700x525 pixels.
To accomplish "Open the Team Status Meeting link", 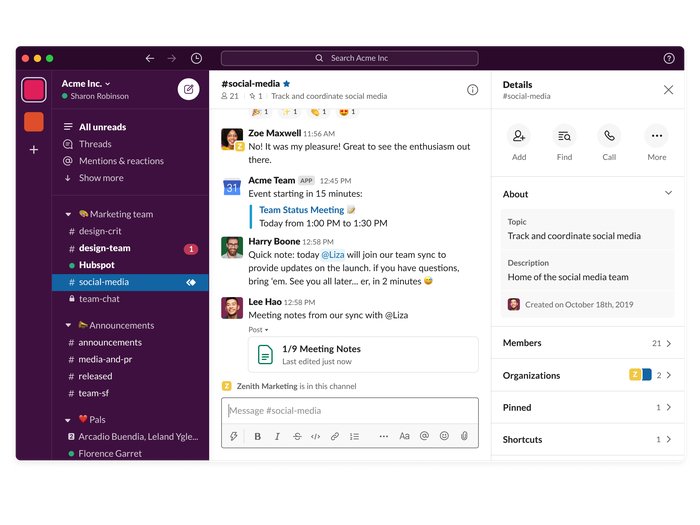I will click(x=301, y=210).
